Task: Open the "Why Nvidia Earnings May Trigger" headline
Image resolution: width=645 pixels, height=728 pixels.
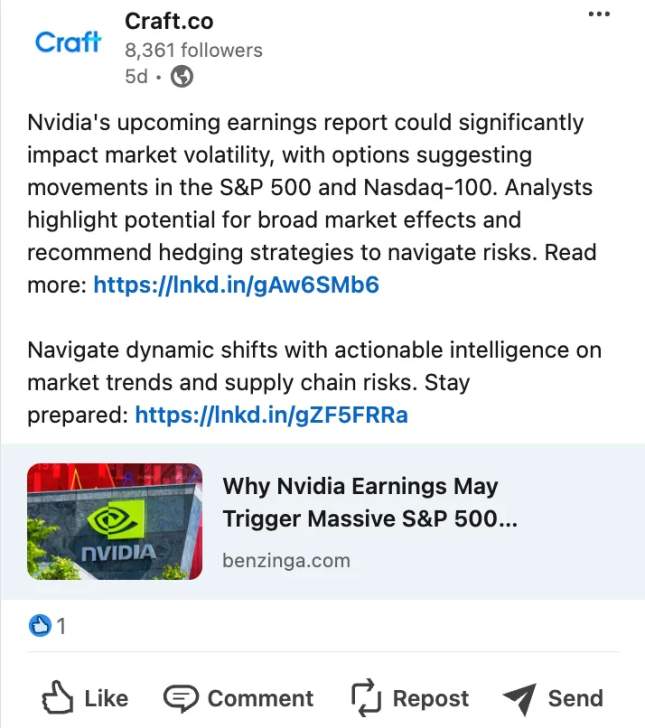Action: tap(370, 502)
